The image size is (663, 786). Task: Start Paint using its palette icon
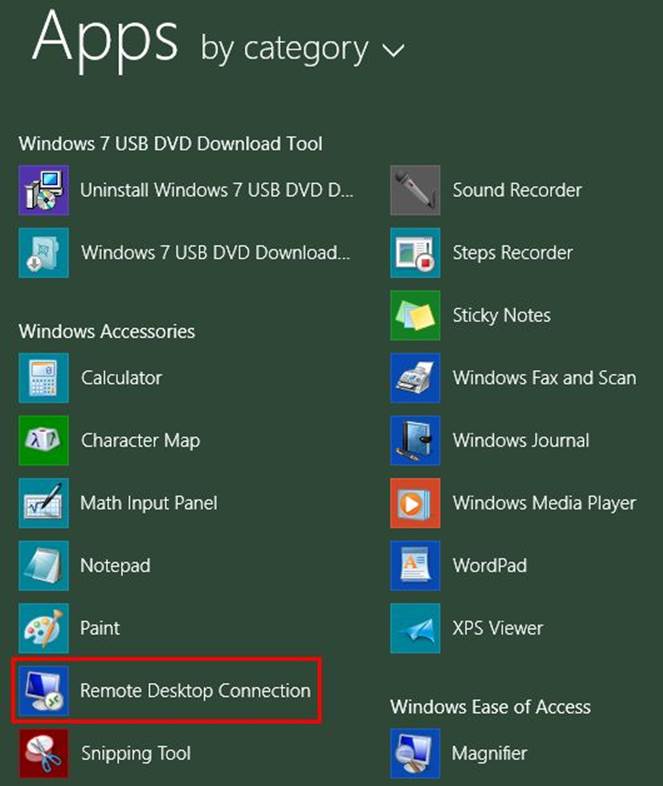click(44, 628)
